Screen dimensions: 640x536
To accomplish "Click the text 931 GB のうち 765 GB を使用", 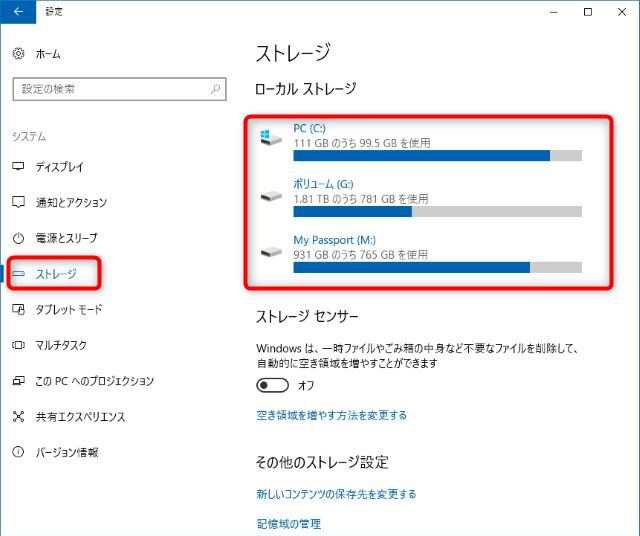I will [x=360, y=255].
